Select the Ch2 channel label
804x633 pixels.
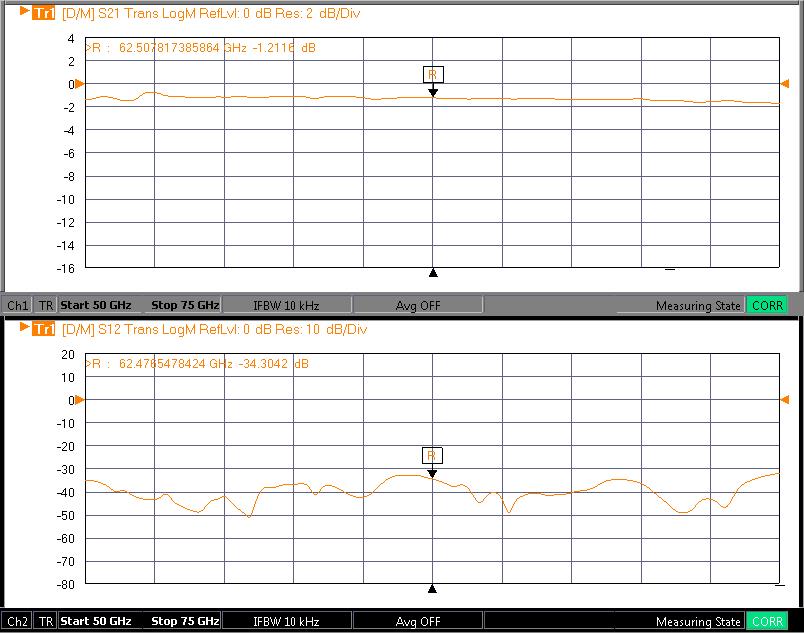point(18,621)
